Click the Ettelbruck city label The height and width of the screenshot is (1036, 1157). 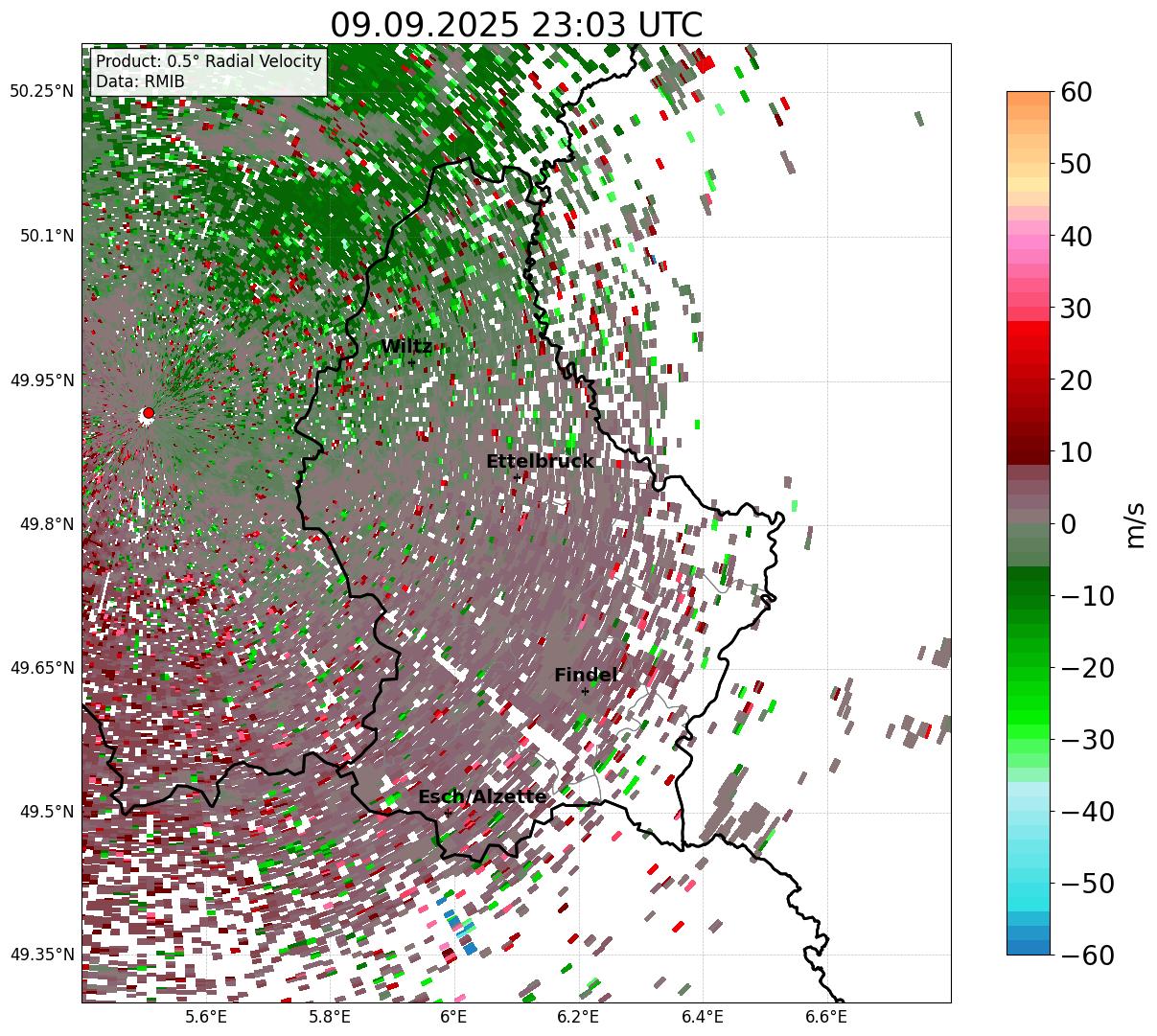540,462
